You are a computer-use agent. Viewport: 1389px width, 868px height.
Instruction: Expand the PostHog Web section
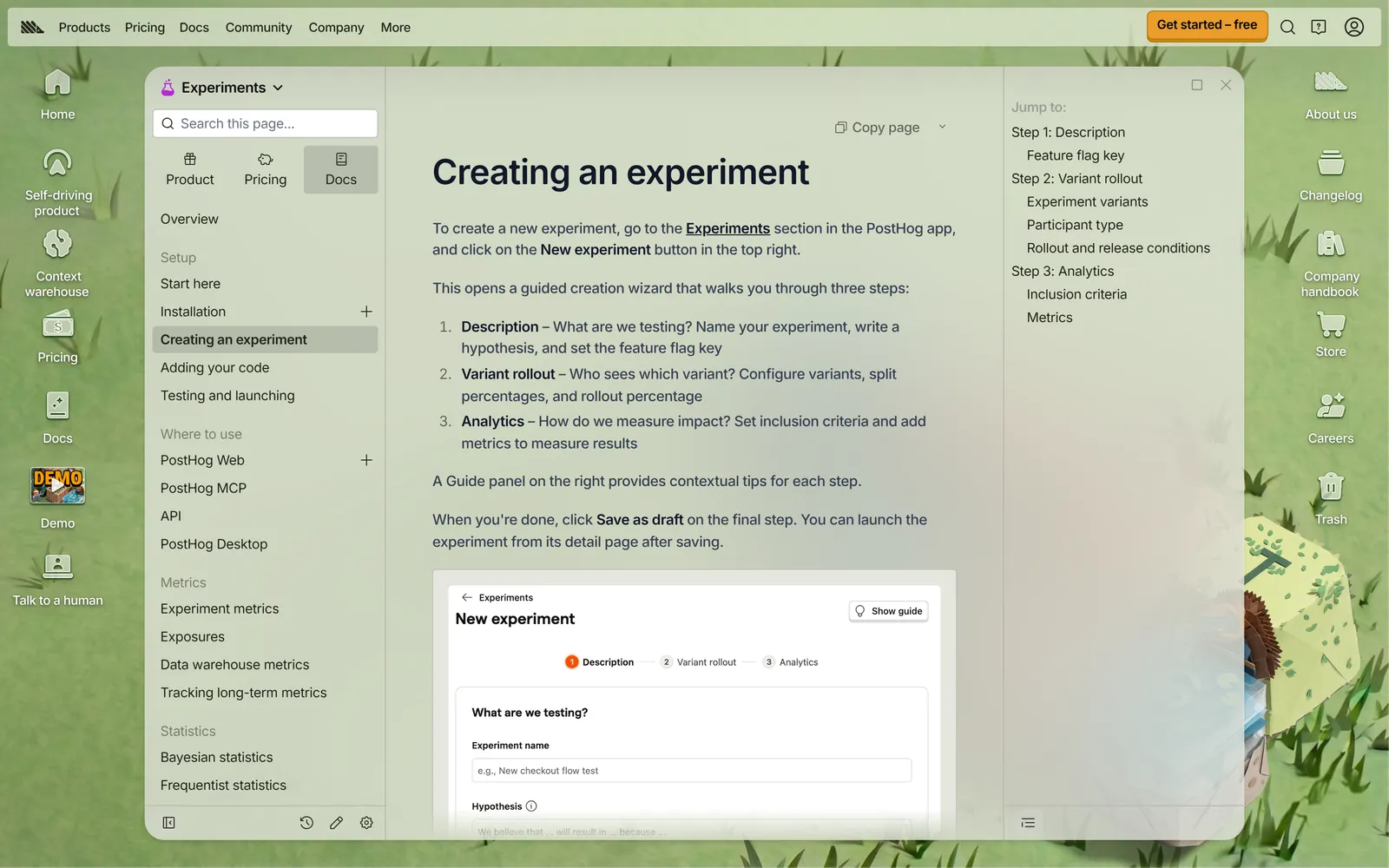366,460
